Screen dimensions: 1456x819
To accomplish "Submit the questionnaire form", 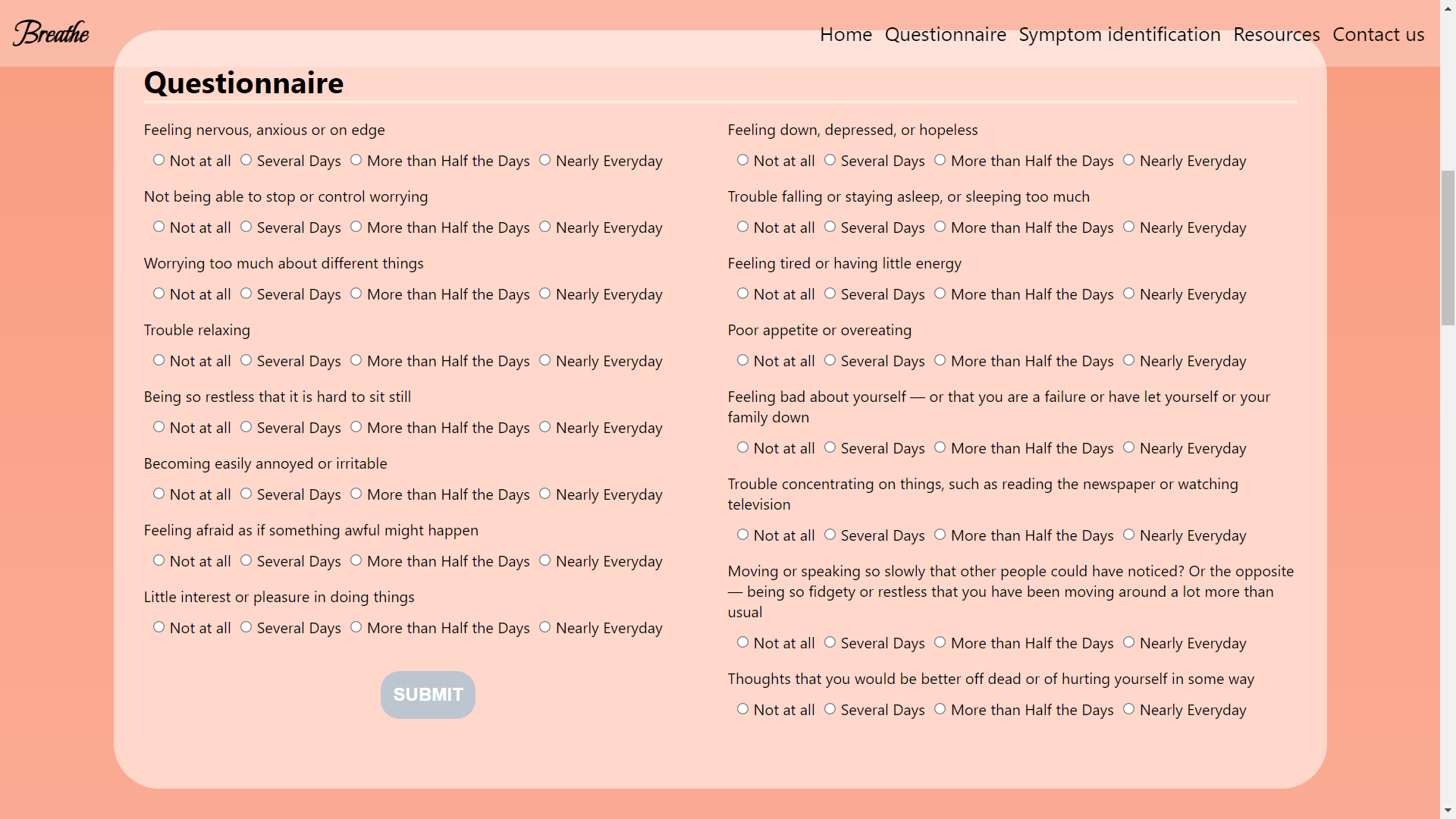I will (428, 695).
